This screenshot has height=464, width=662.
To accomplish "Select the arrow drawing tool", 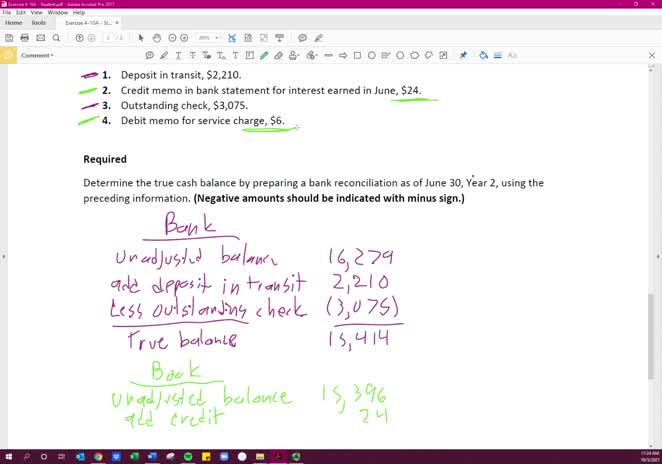I will (x=343, y=55).
